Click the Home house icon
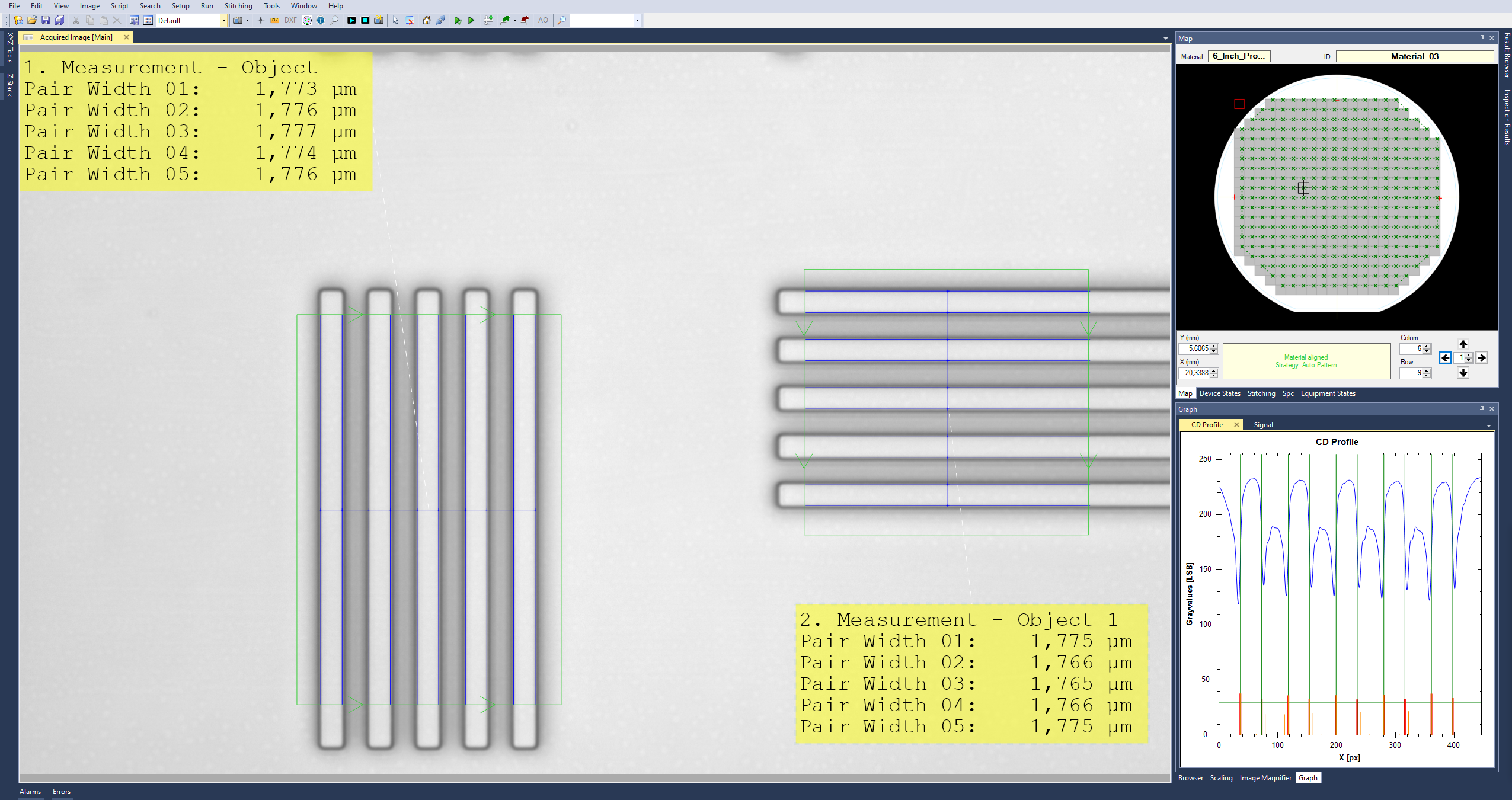Viewport: 1512px width, 800px height. click(426, 20)
